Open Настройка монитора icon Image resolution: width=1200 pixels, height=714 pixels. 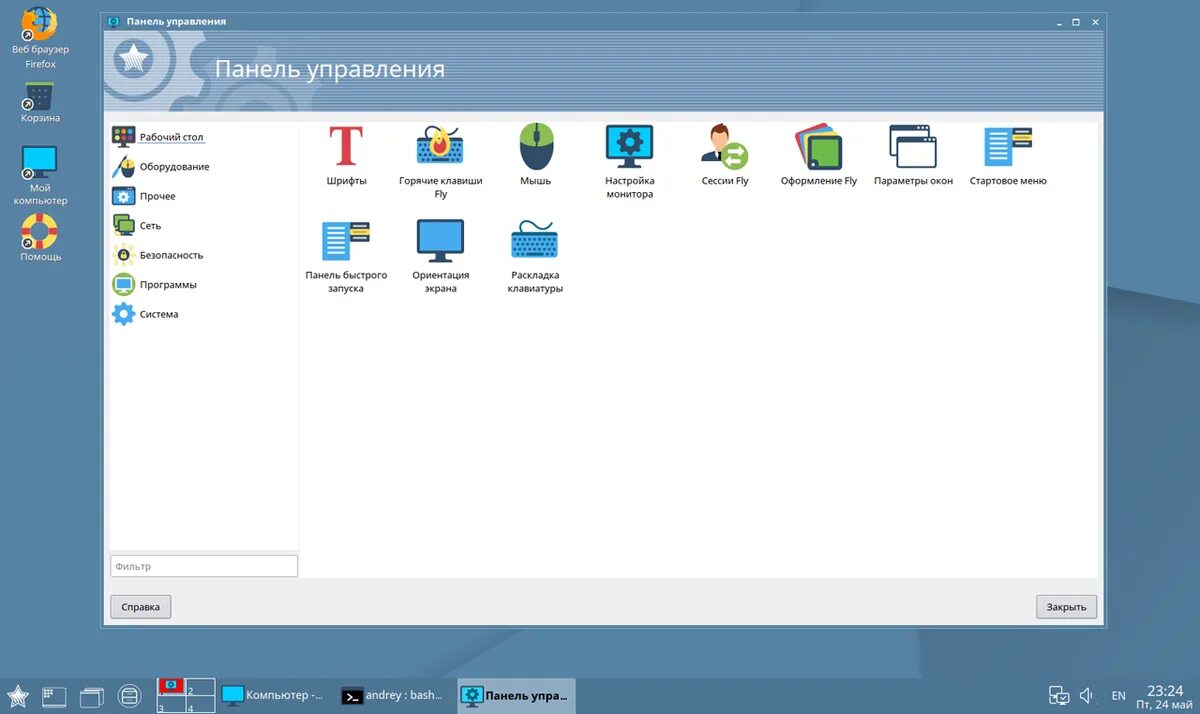click(629, 146)
